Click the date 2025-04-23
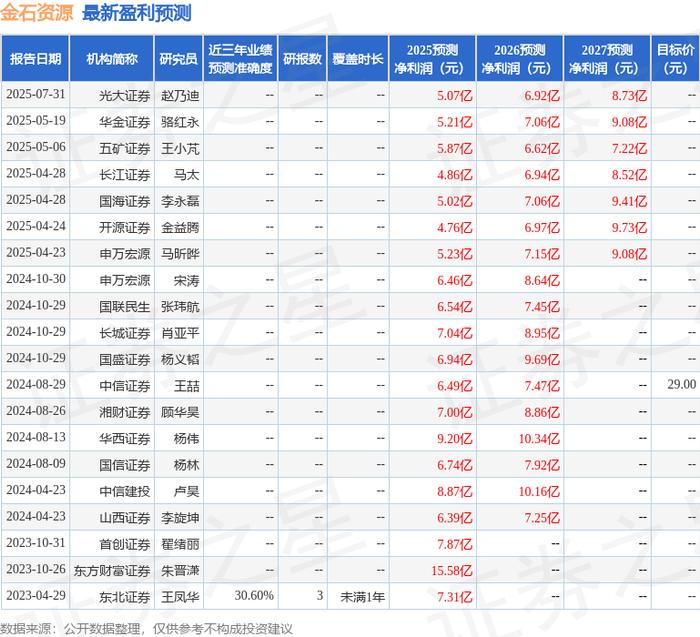The image size is (700, 637). pos(36,253)
